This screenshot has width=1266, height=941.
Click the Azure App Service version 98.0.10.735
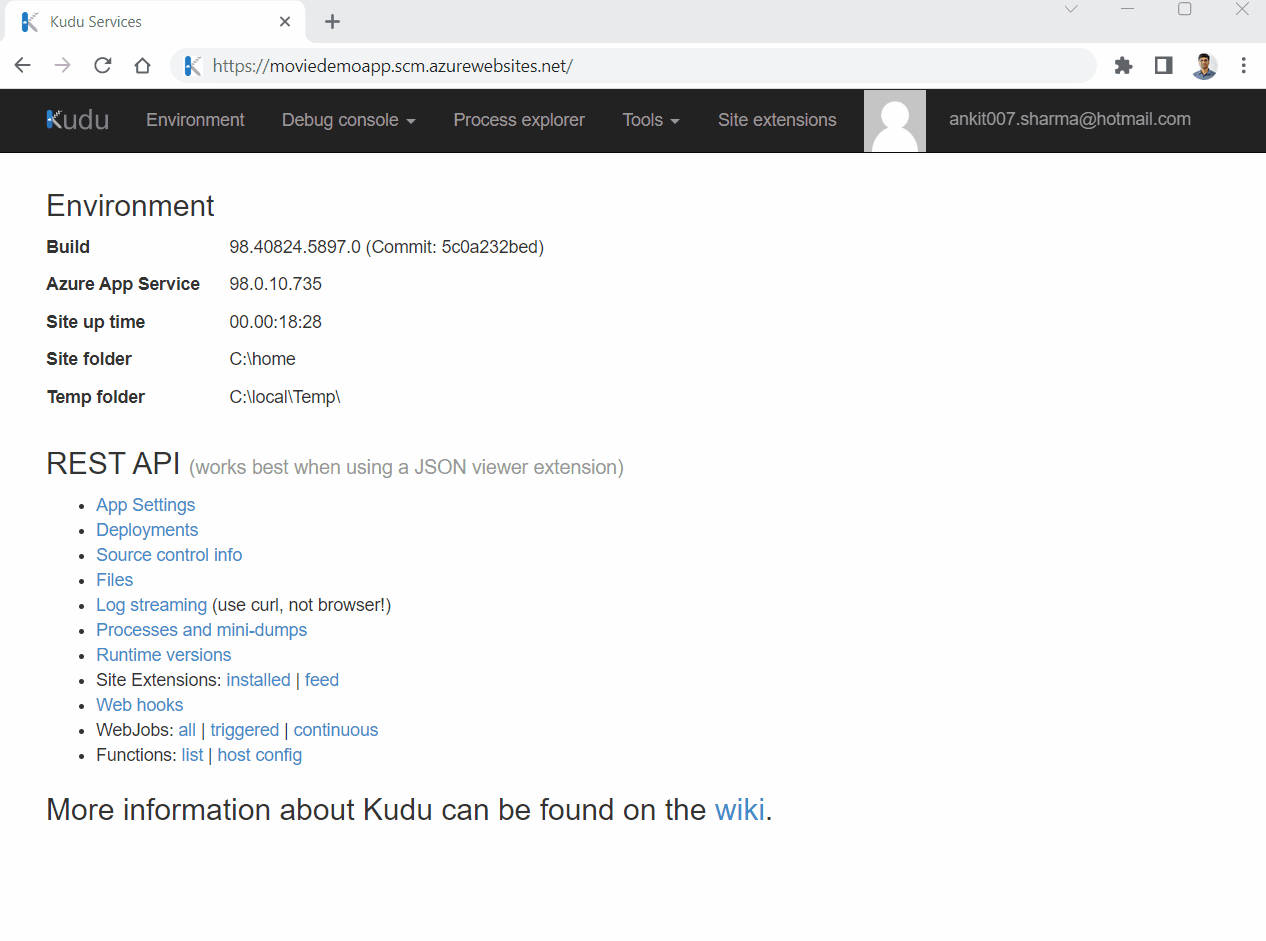click(275, 284)
